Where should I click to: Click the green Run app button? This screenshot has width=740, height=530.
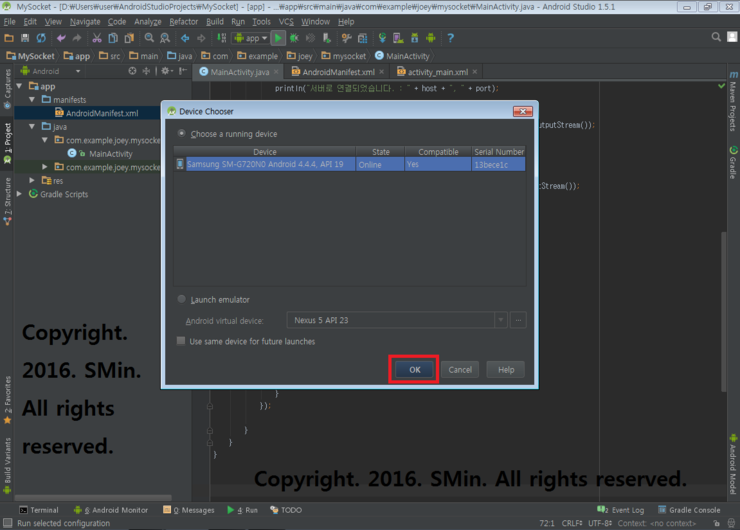click(x=278, y=38)
